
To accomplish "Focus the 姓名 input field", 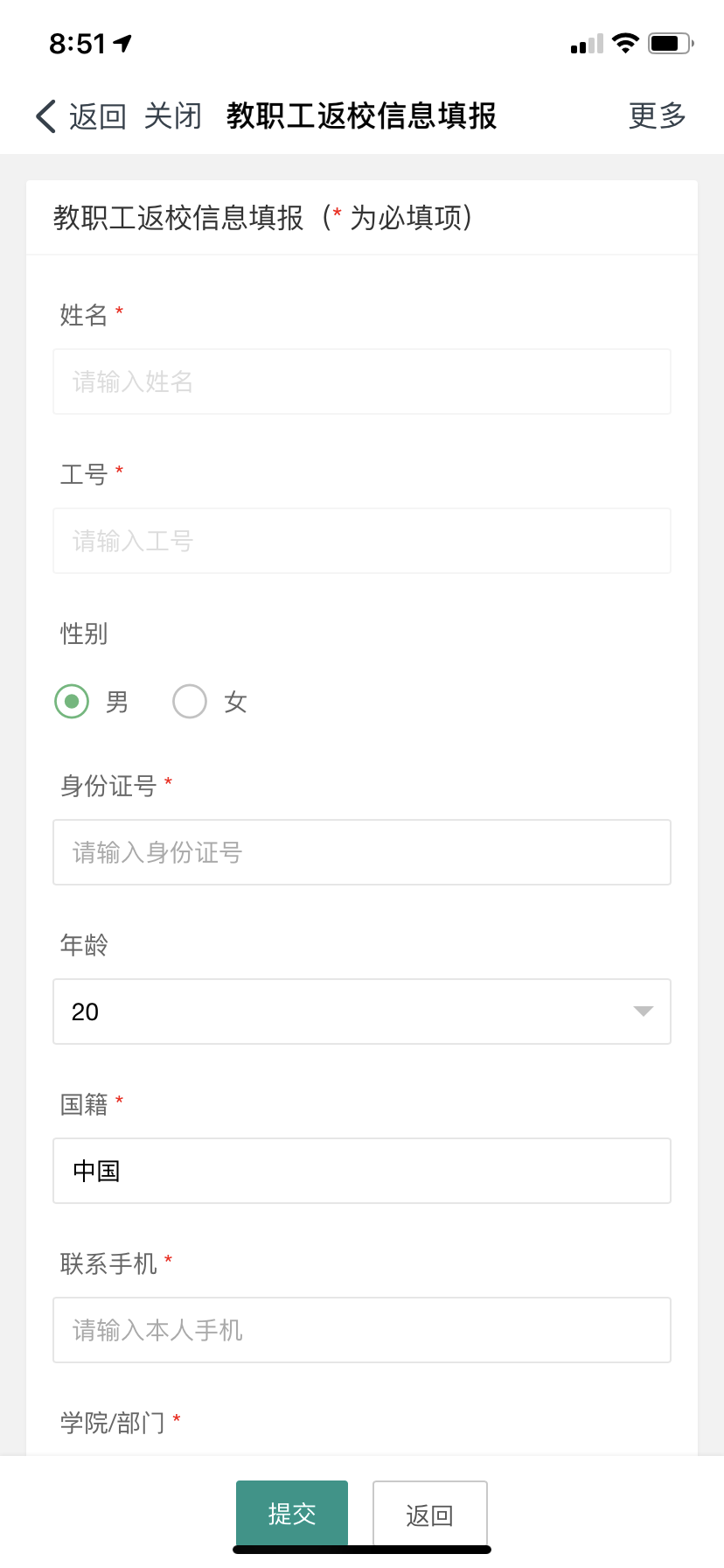I will [361, 381].
